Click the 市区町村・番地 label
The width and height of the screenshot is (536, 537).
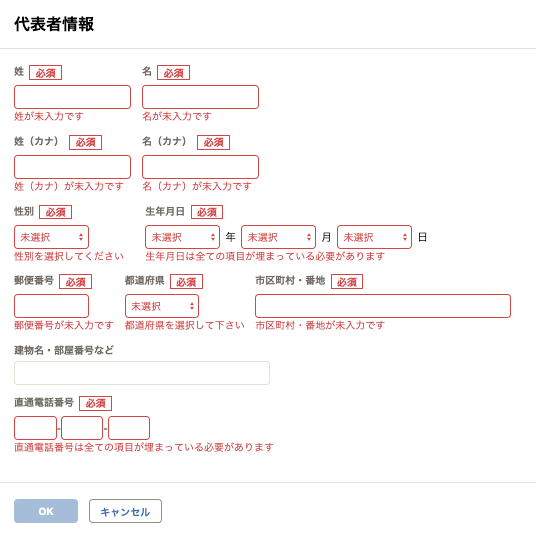(290, 280)
